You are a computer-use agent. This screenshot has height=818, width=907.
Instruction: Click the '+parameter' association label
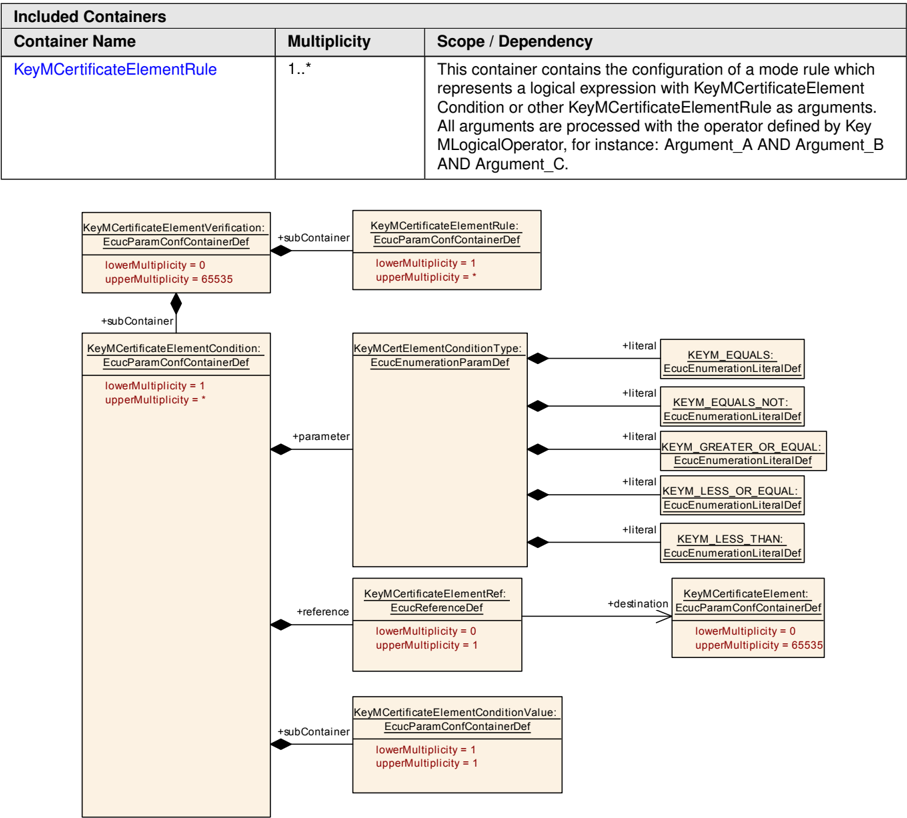(x=321, y=437)
